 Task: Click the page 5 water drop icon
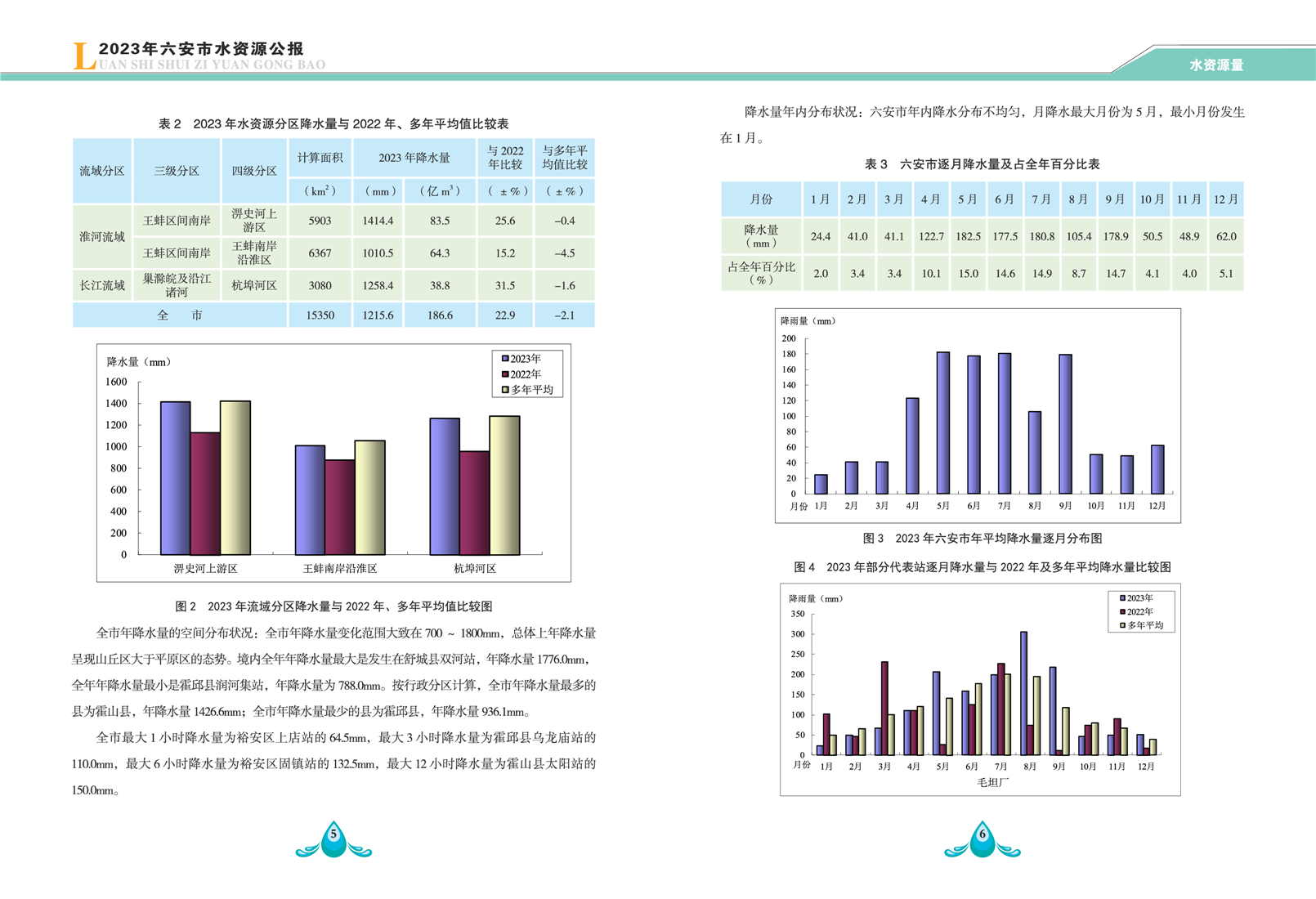pyautogui.click(x=333, y=839)
